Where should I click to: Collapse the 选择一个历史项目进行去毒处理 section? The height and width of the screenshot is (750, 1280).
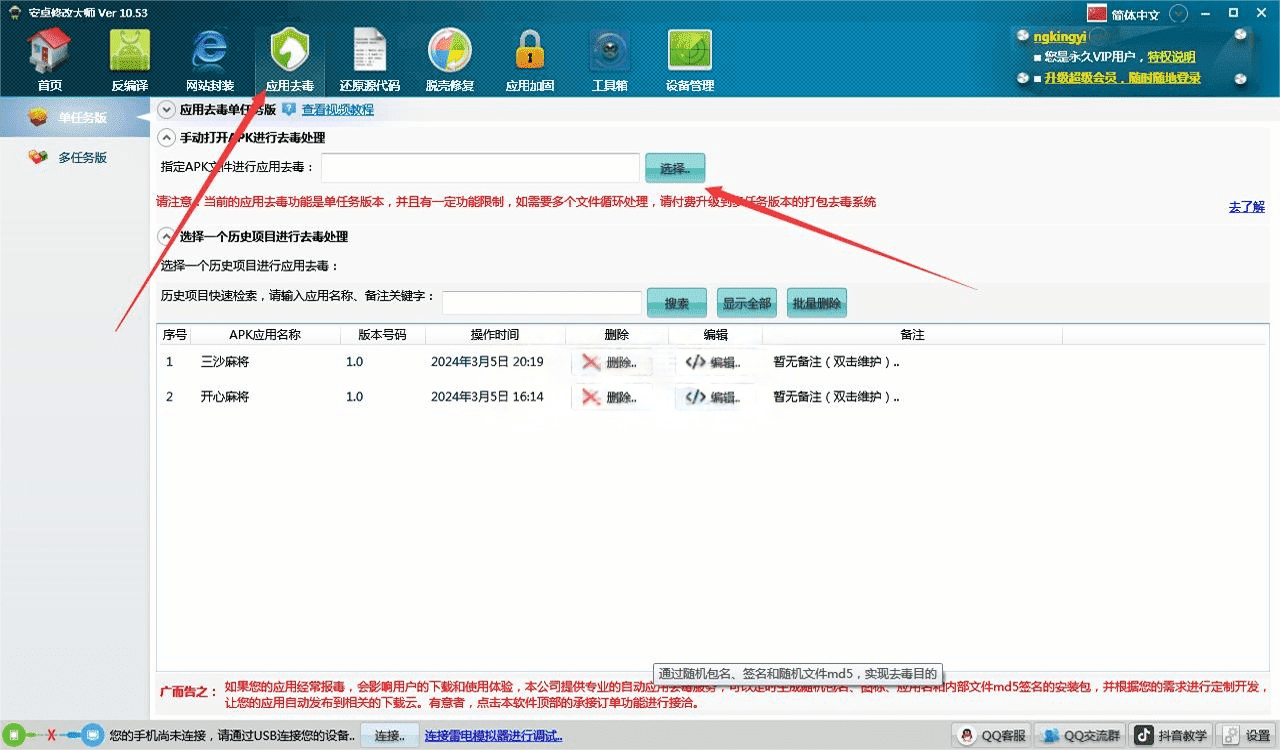click(167, 237)
